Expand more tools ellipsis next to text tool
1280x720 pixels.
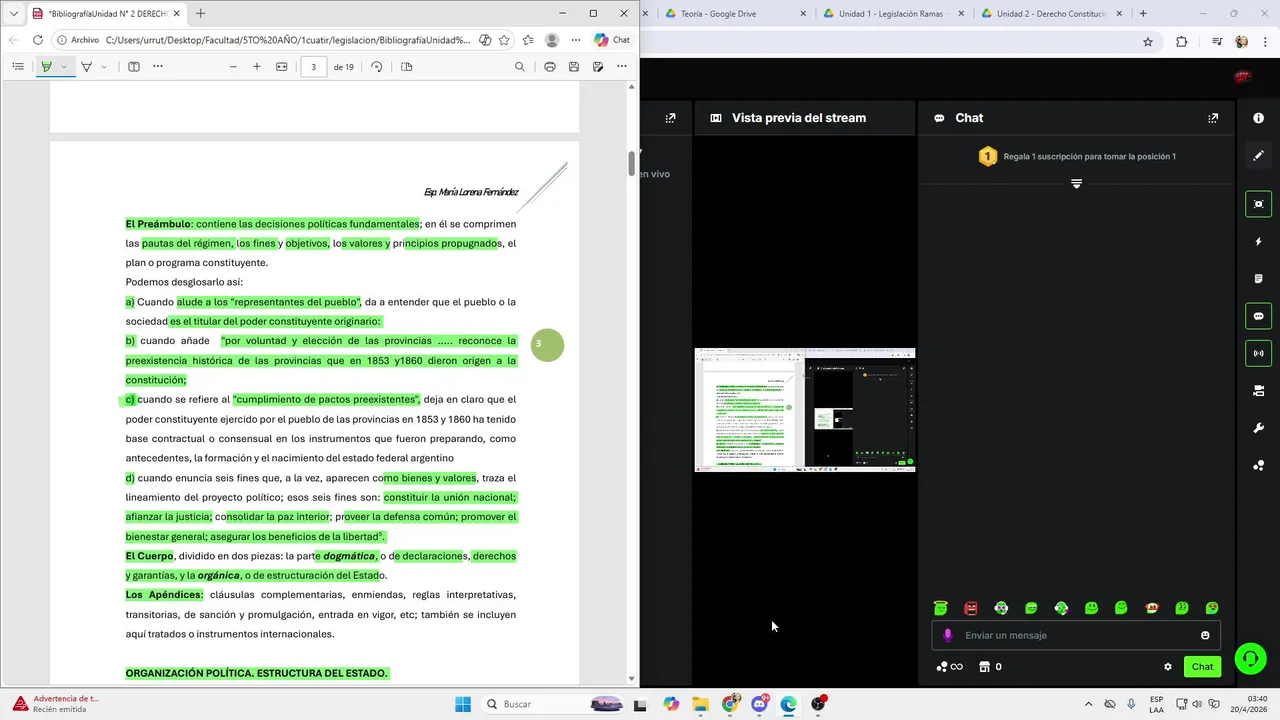[158, 67]
